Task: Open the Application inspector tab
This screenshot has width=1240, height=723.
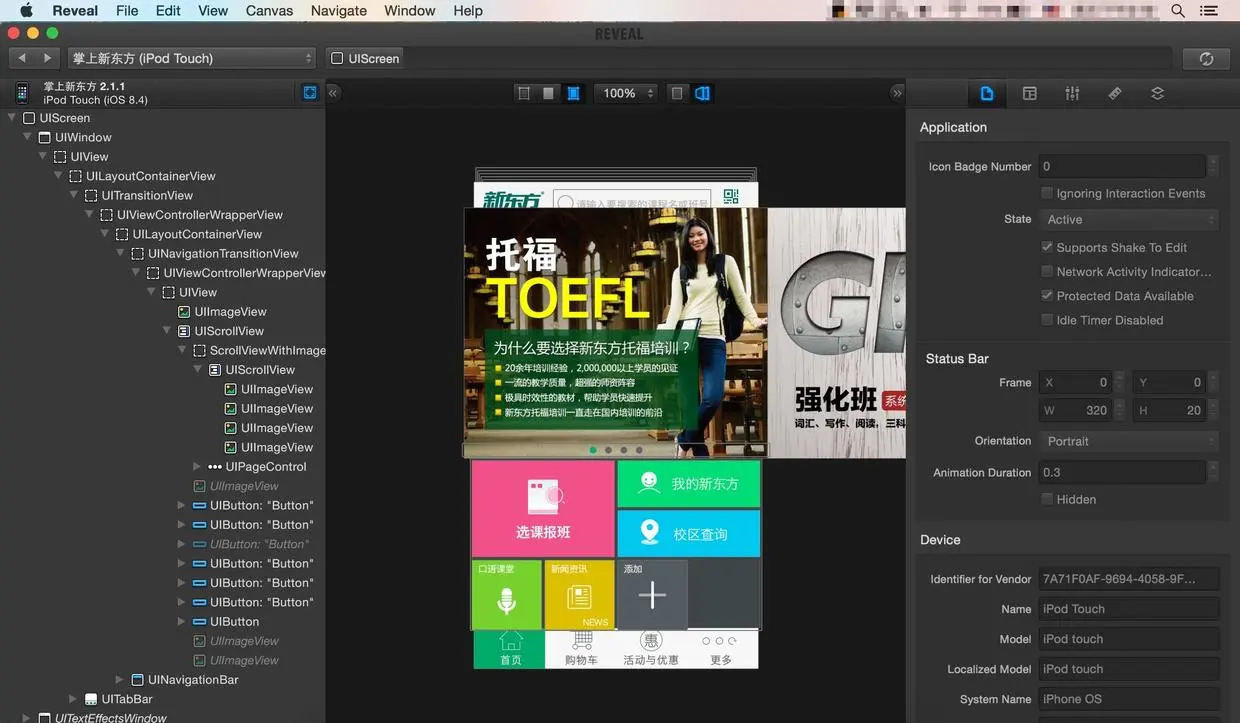Action: (987, 93)
